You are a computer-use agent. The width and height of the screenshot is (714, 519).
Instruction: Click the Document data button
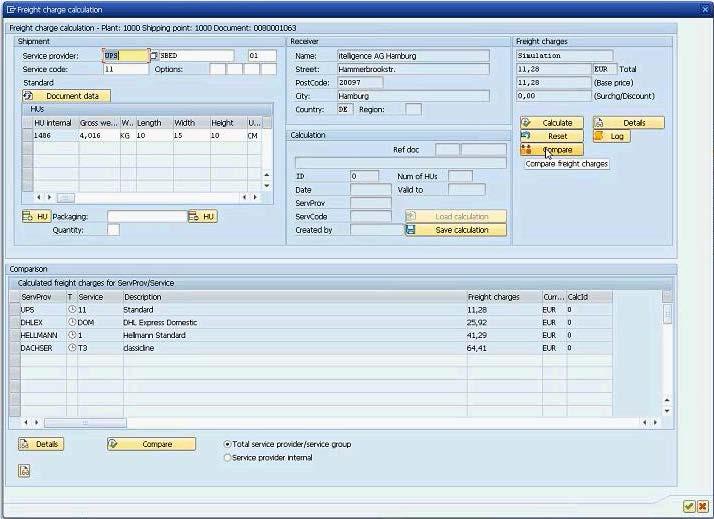click(x=66, y=96)
